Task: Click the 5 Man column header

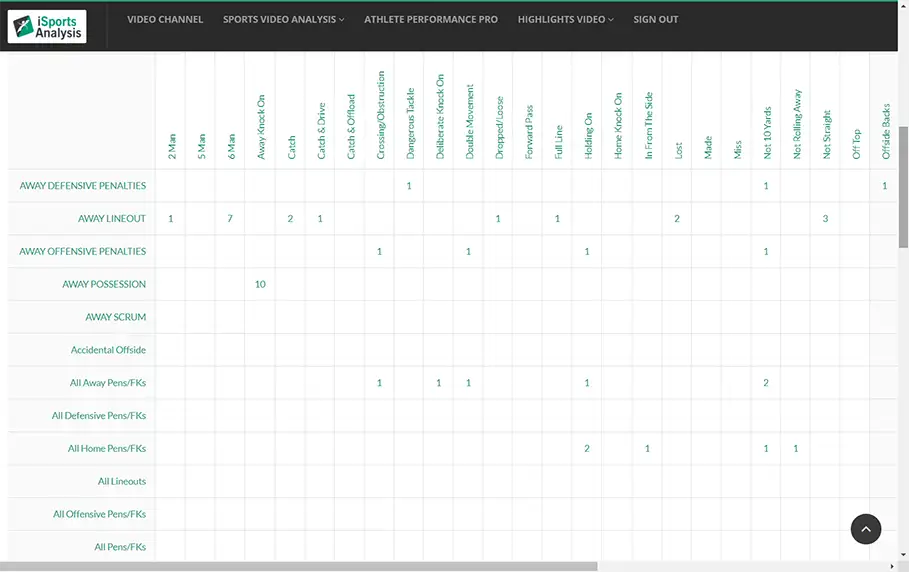Action: click(201, 147)
